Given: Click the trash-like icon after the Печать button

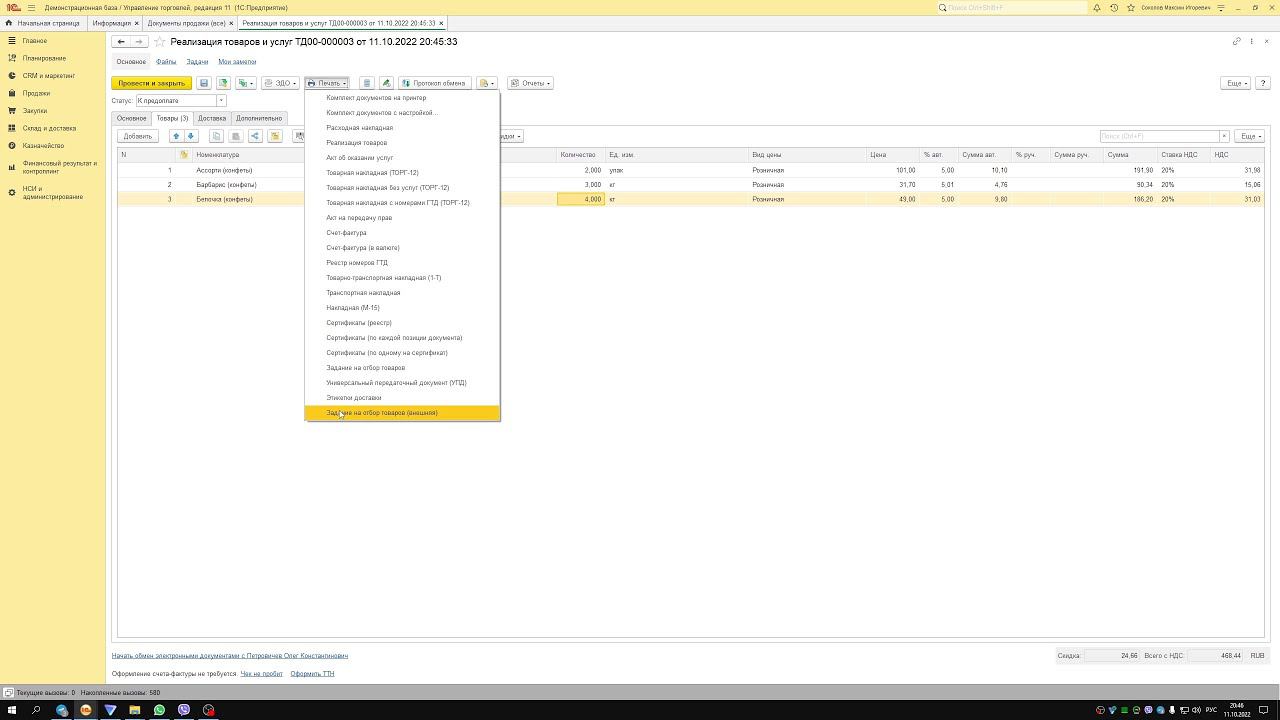Looking at the screenshot, I should point(367,83).
